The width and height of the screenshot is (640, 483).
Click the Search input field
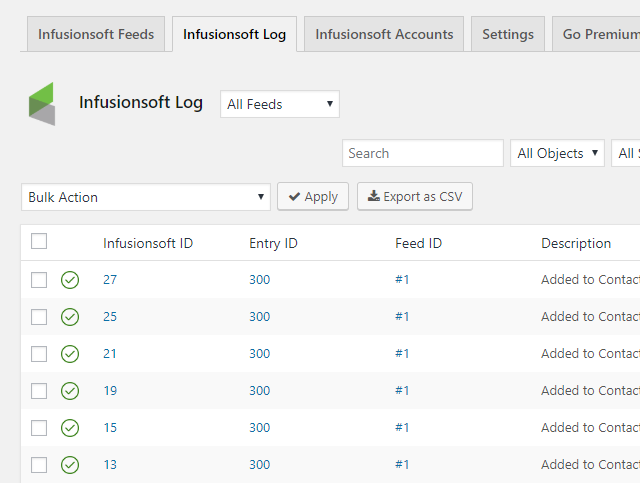423,153
